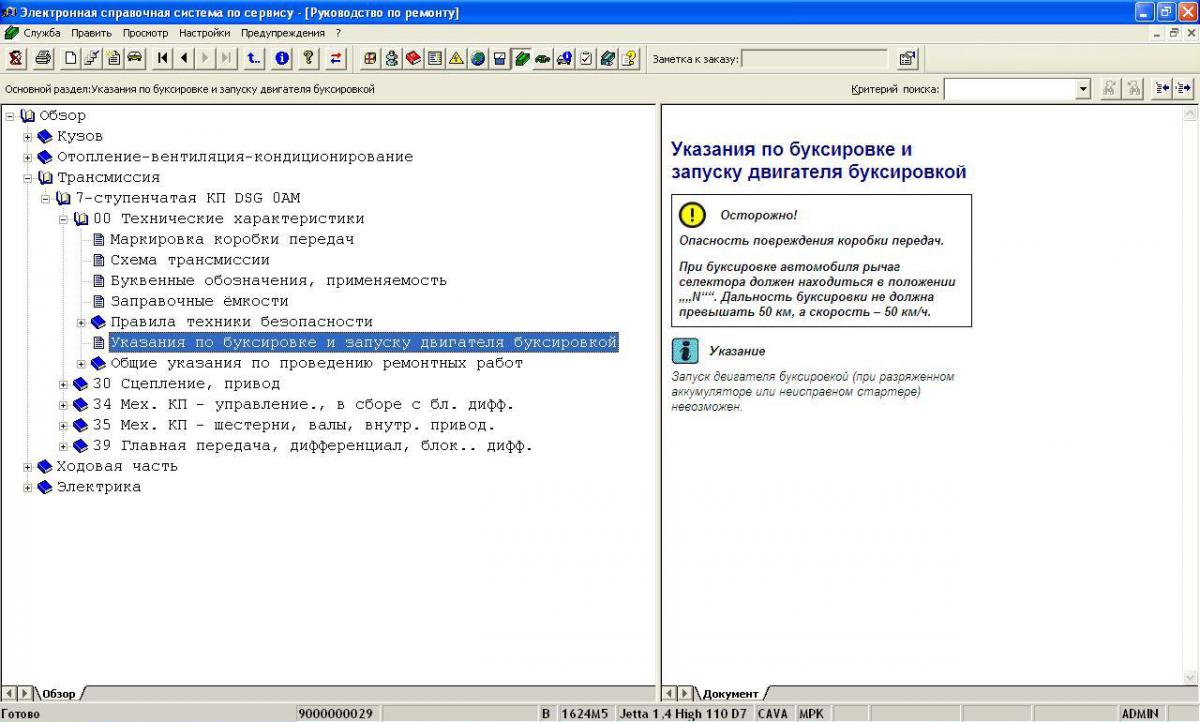
Task: Expand 39 Главная передача node
Action: pos(64,446)
